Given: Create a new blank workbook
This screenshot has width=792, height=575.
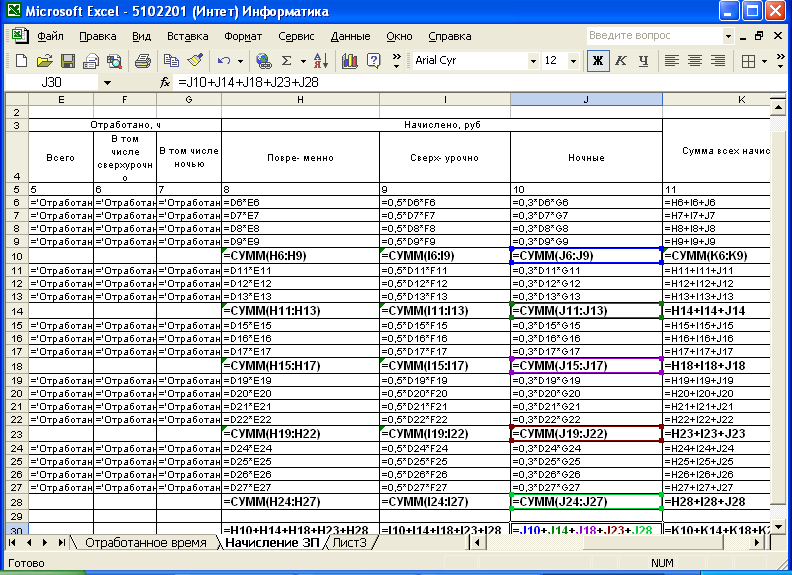Looking at the screenshot, I should coord(21,61).
